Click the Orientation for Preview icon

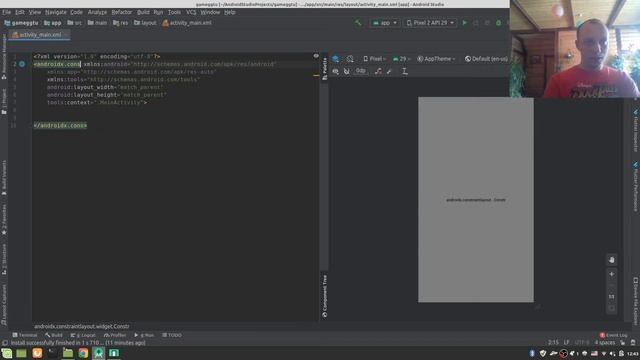click(350, 59)
